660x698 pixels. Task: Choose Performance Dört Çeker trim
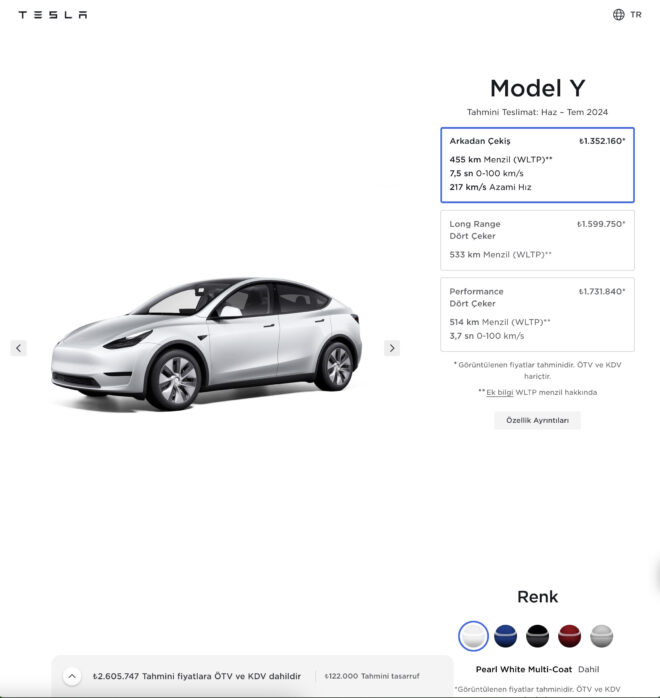pyautogui.click(x=537, y=314)
